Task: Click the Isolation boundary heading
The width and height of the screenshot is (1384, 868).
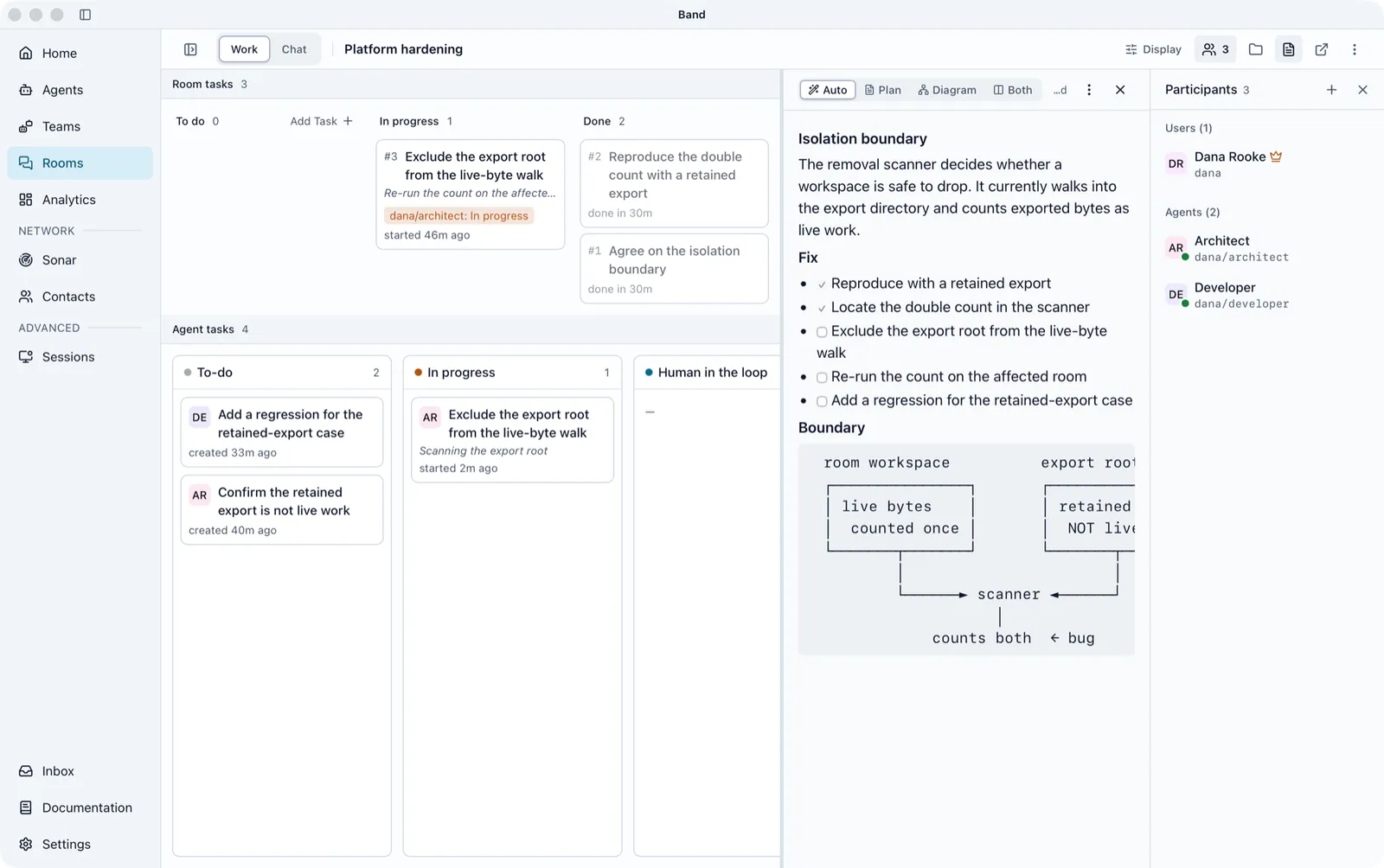Action: coord(862,139)
